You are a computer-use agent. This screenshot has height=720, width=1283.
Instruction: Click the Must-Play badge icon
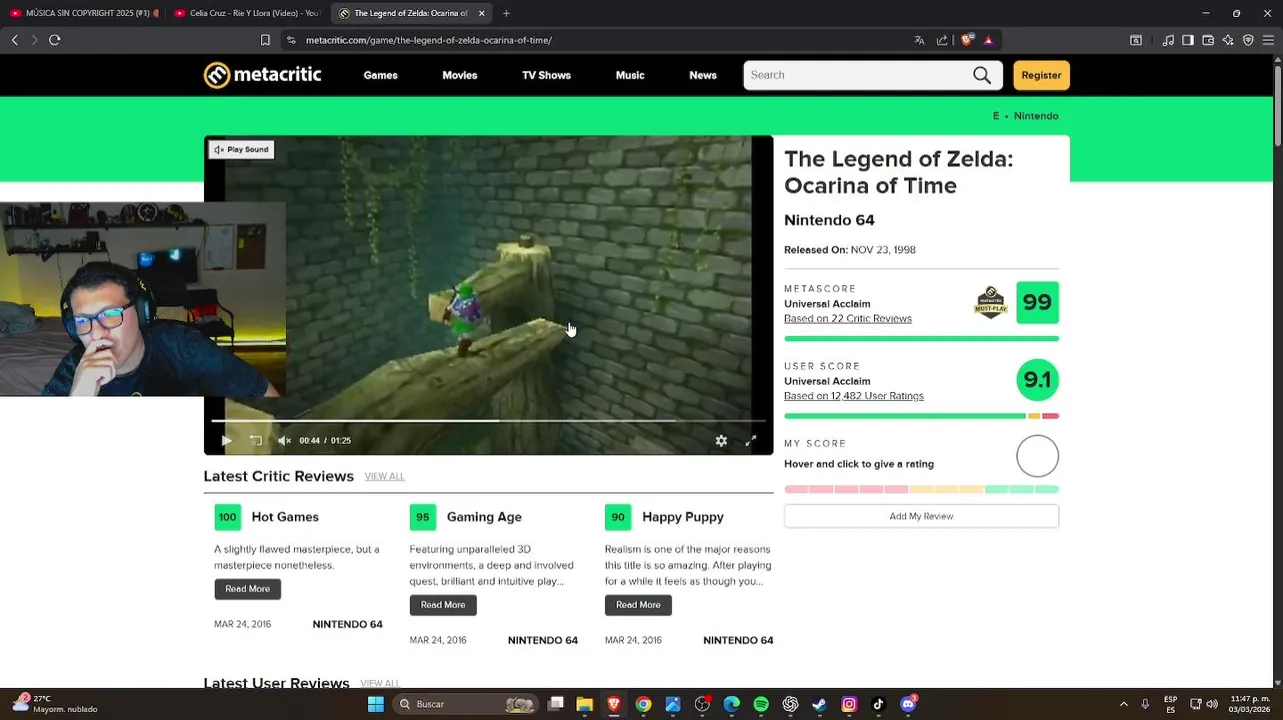point(990,302)
